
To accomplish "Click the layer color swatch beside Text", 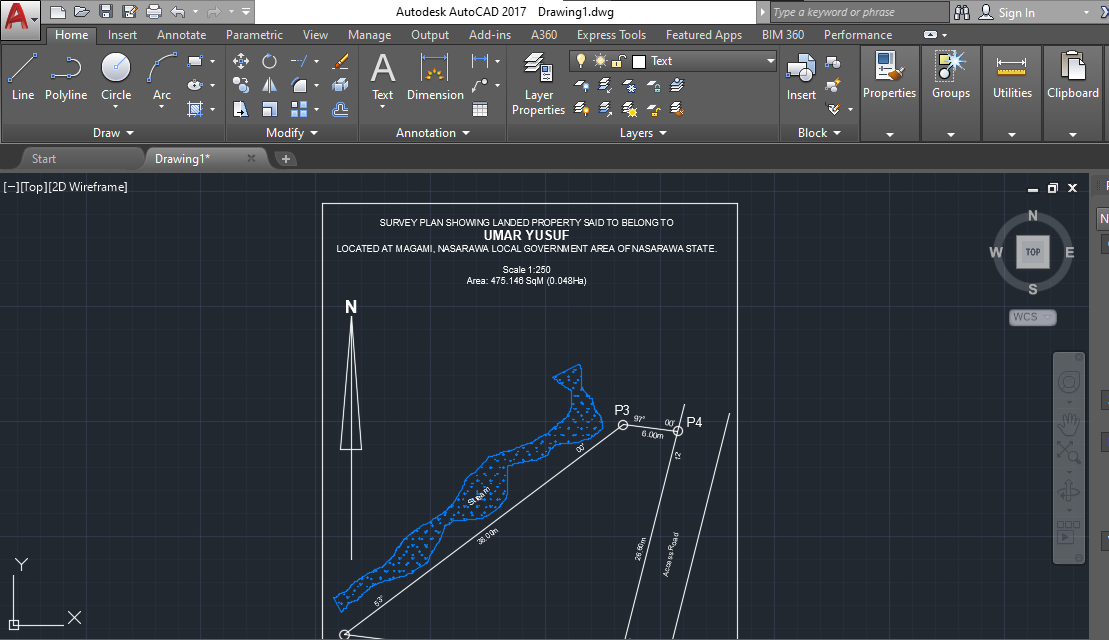I will point(639,60).
